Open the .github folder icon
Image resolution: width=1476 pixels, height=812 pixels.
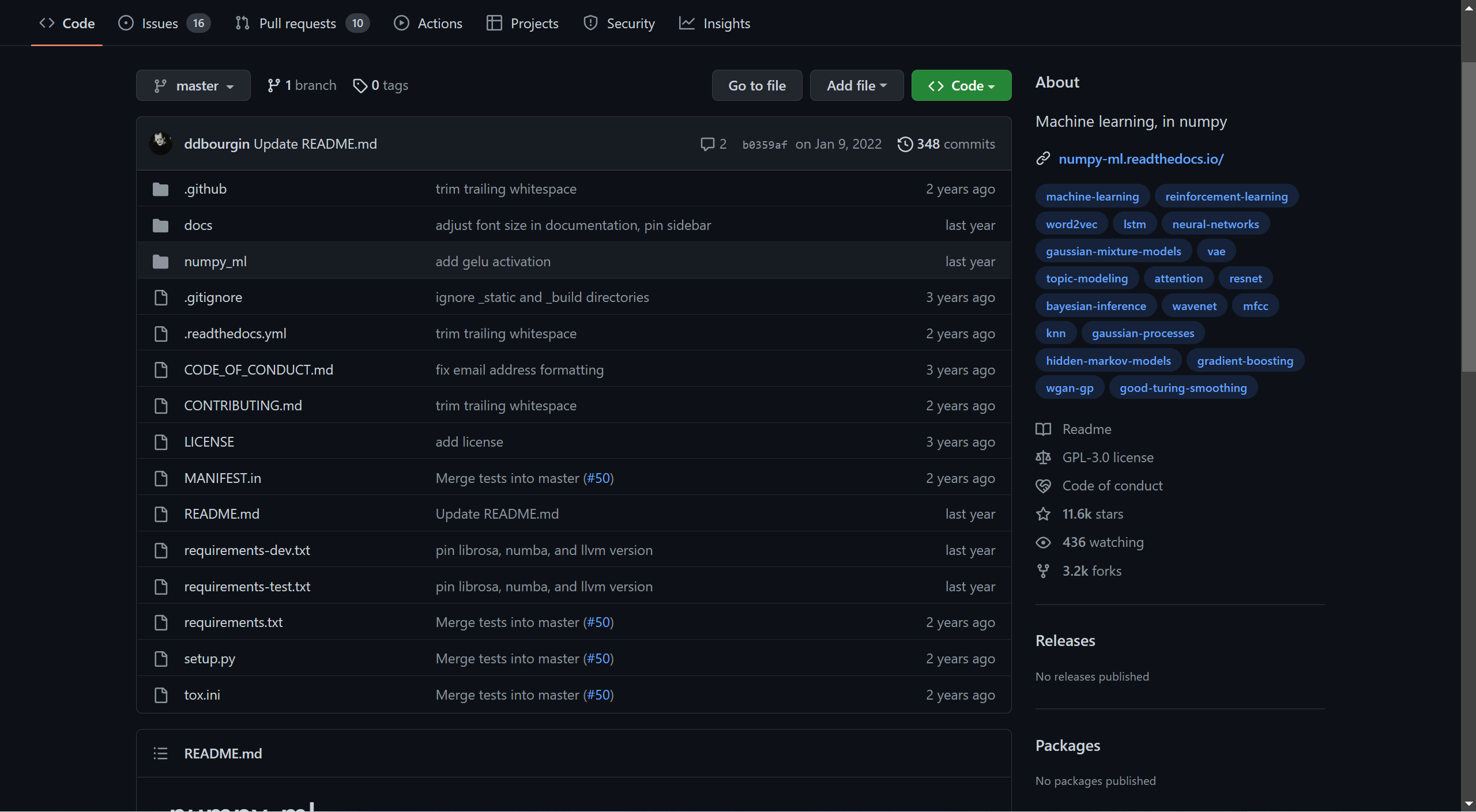click(160, 189)
